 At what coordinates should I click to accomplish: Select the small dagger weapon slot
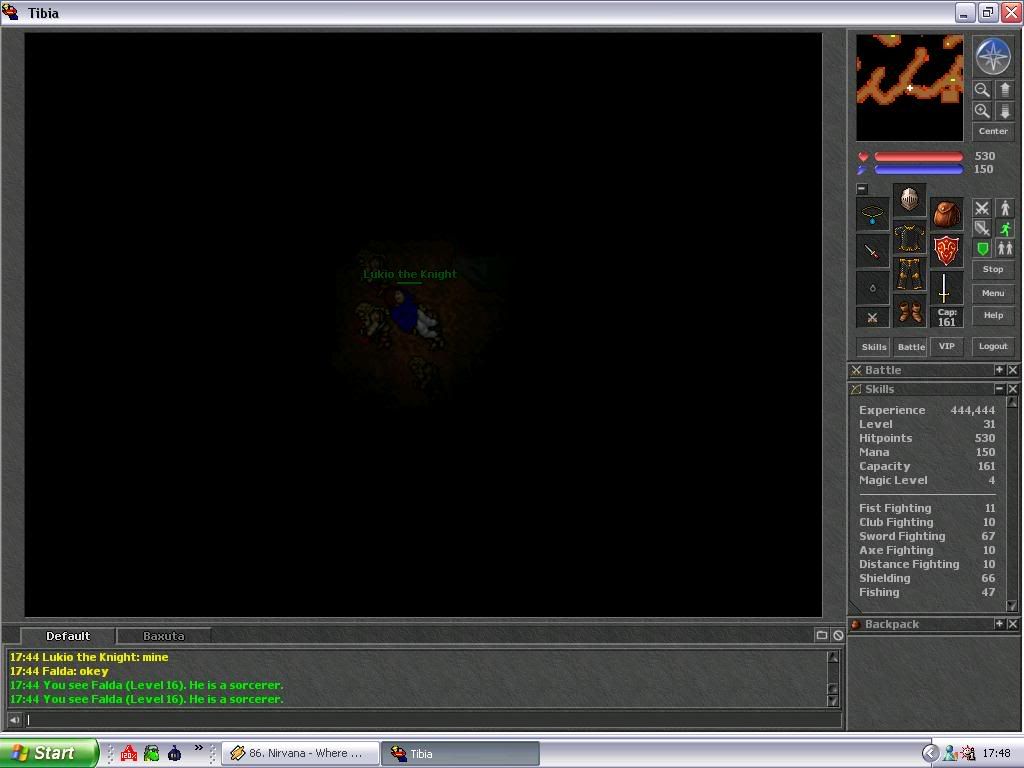pos(872,251)
